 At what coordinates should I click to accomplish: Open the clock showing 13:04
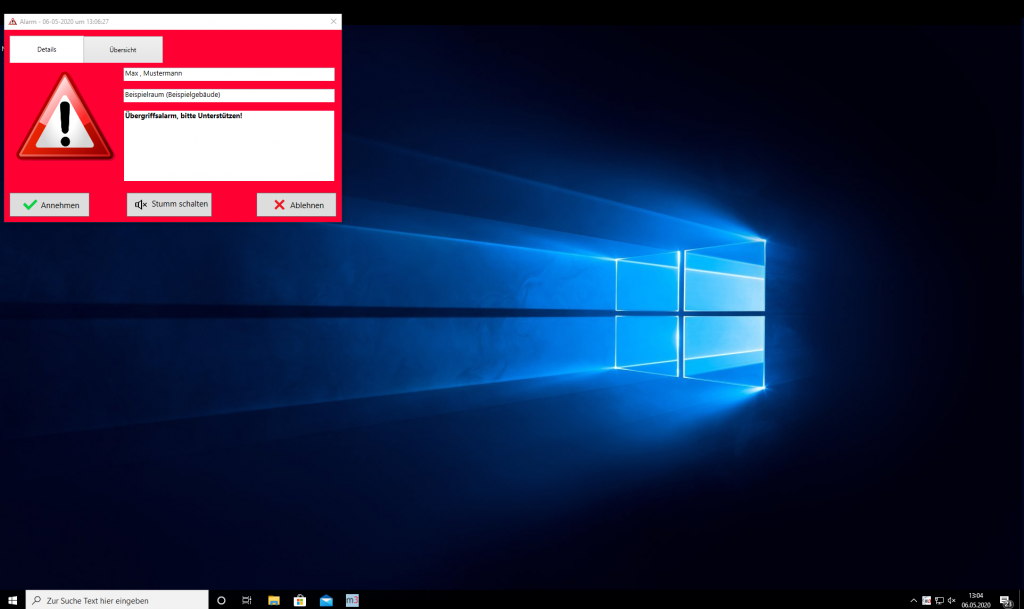[976, 601]
